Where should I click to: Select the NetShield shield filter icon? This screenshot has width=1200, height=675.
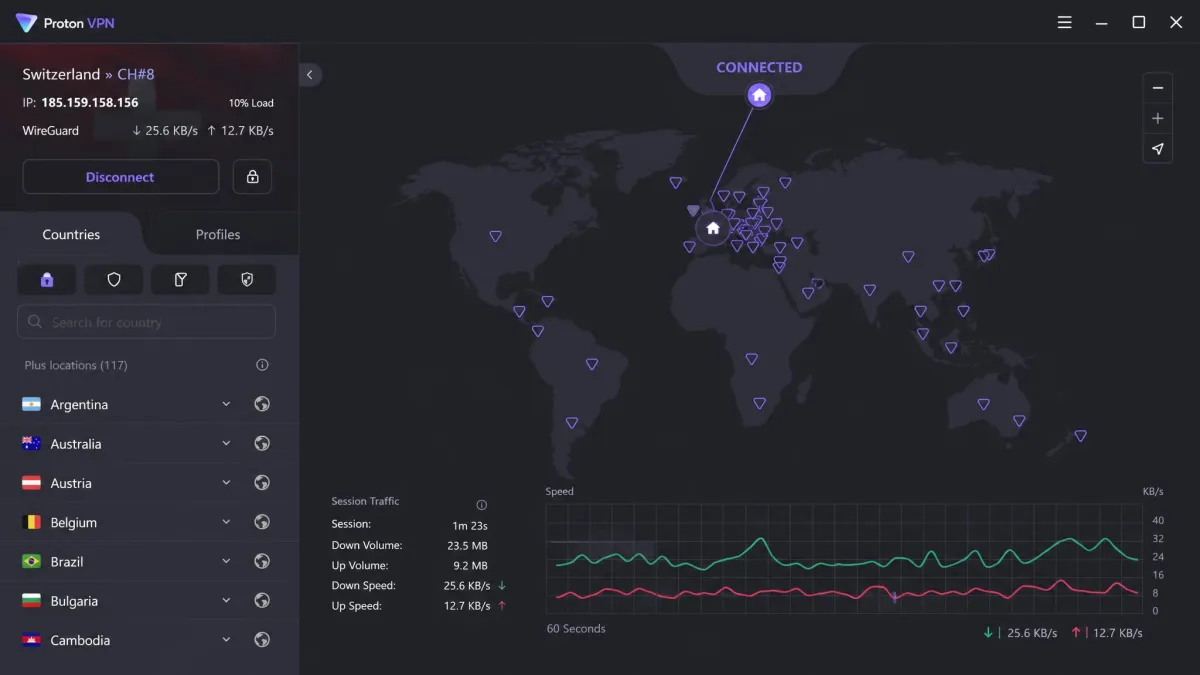pyautogui.click(x=114, y=280)
